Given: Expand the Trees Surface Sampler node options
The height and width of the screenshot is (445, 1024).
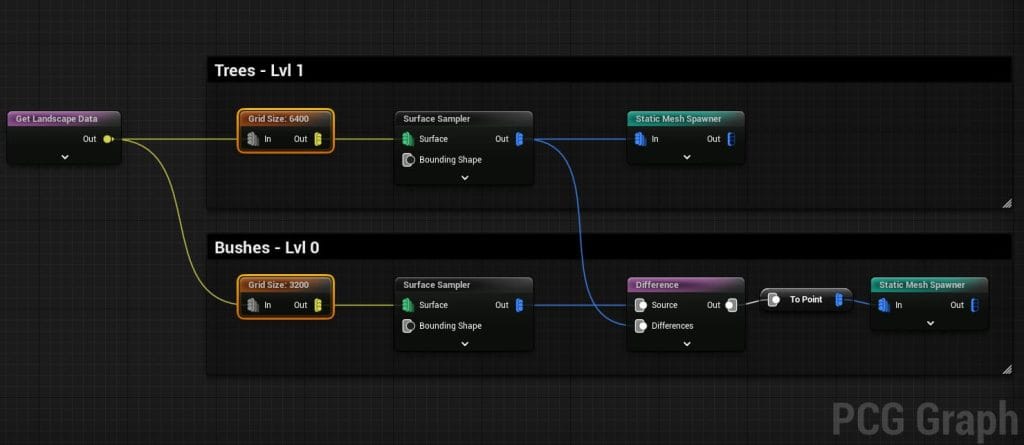Looking at the screenshot, I should pos(464,178).
